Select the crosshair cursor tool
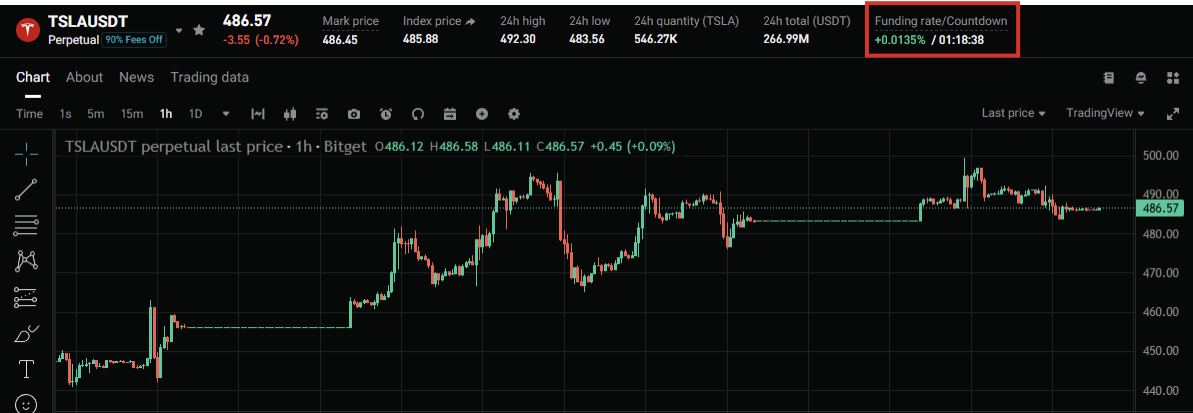 27,152
